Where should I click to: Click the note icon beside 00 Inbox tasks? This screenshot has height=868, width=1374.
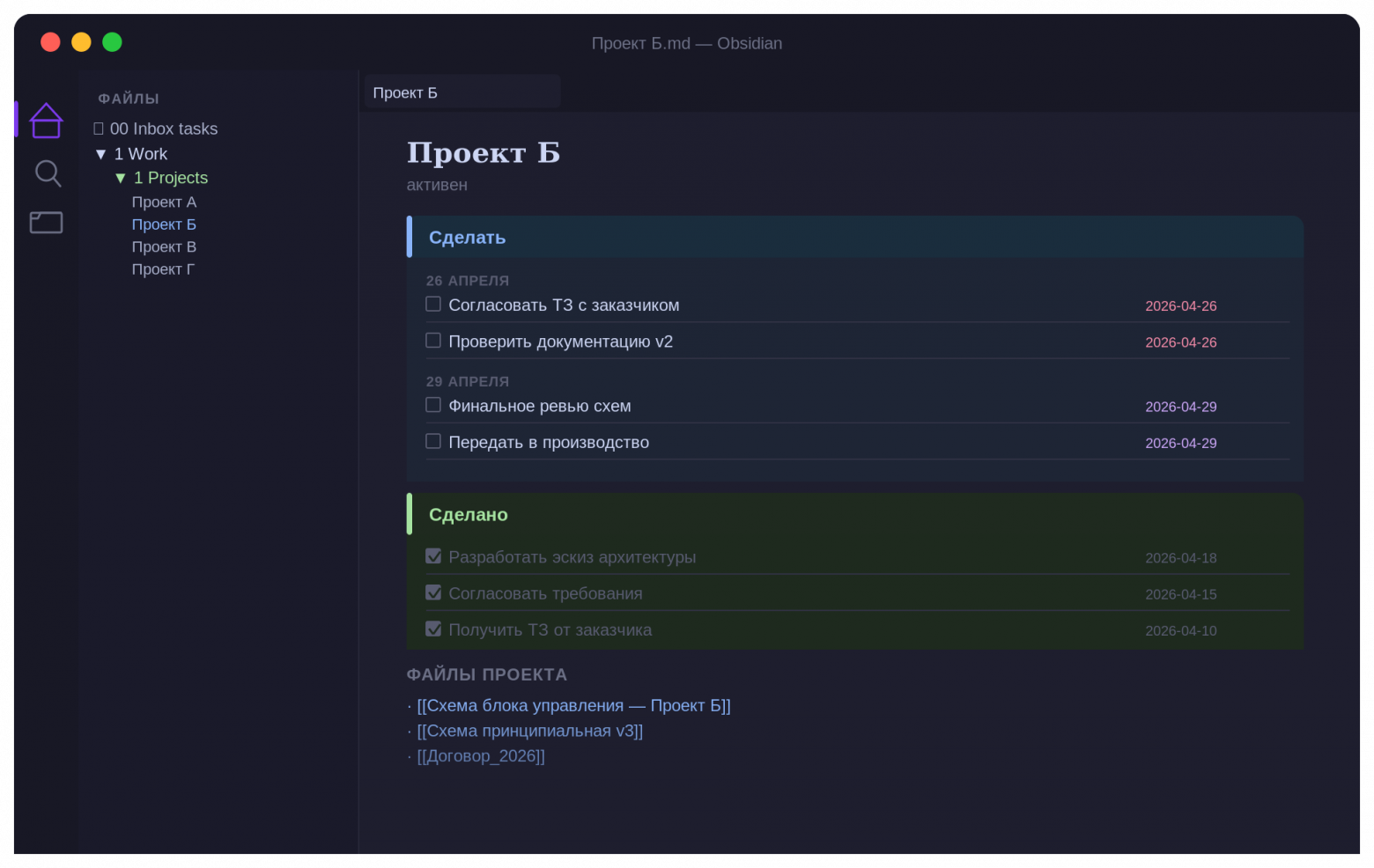coord(97,128)
